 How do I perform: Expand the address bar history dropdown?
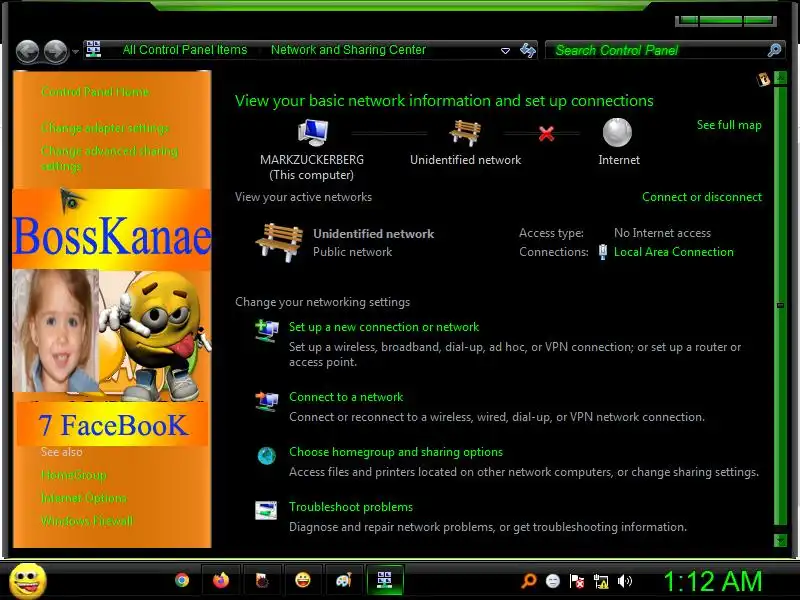click(505, 51)
